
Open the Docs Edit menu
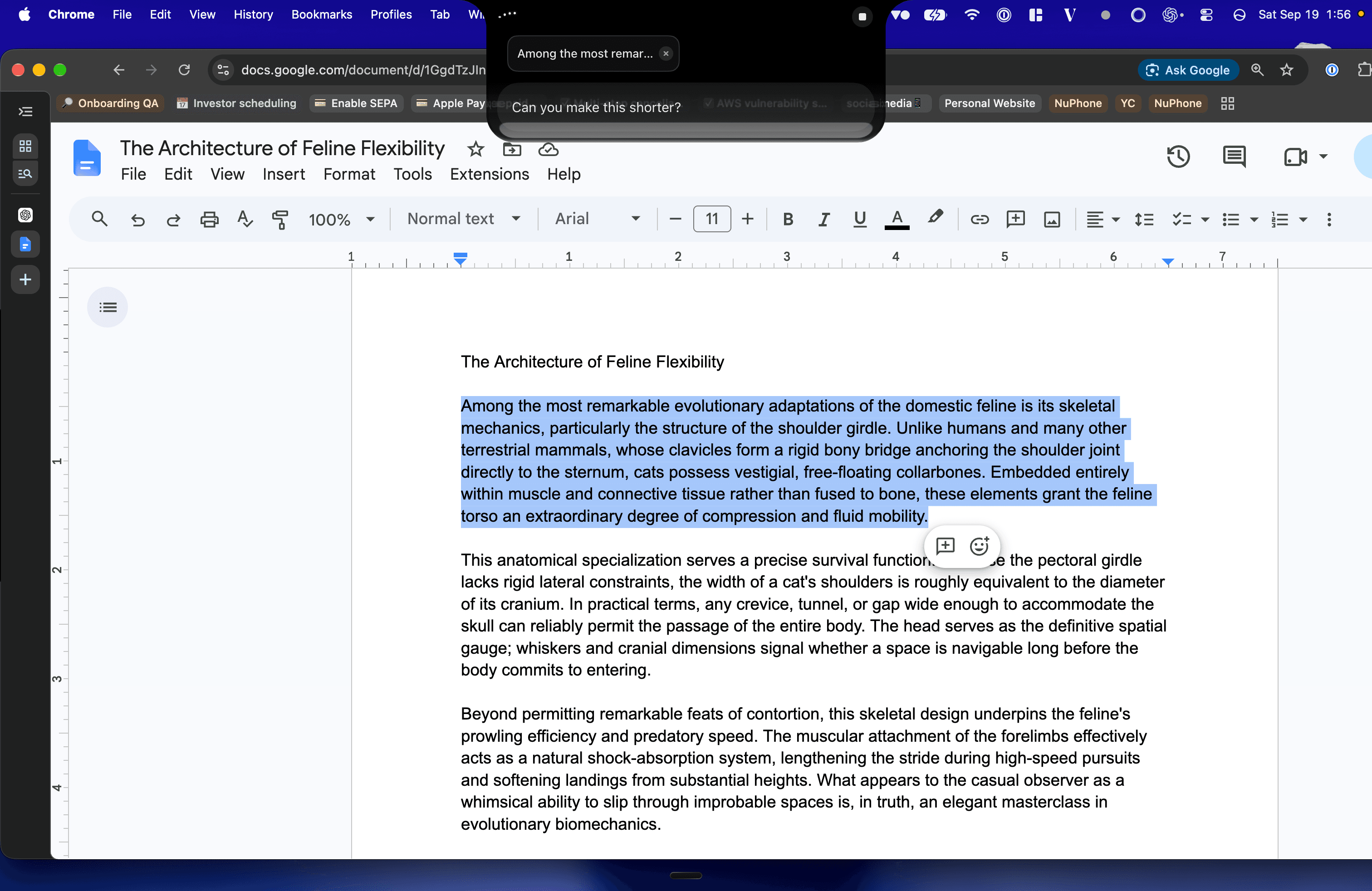178,174
